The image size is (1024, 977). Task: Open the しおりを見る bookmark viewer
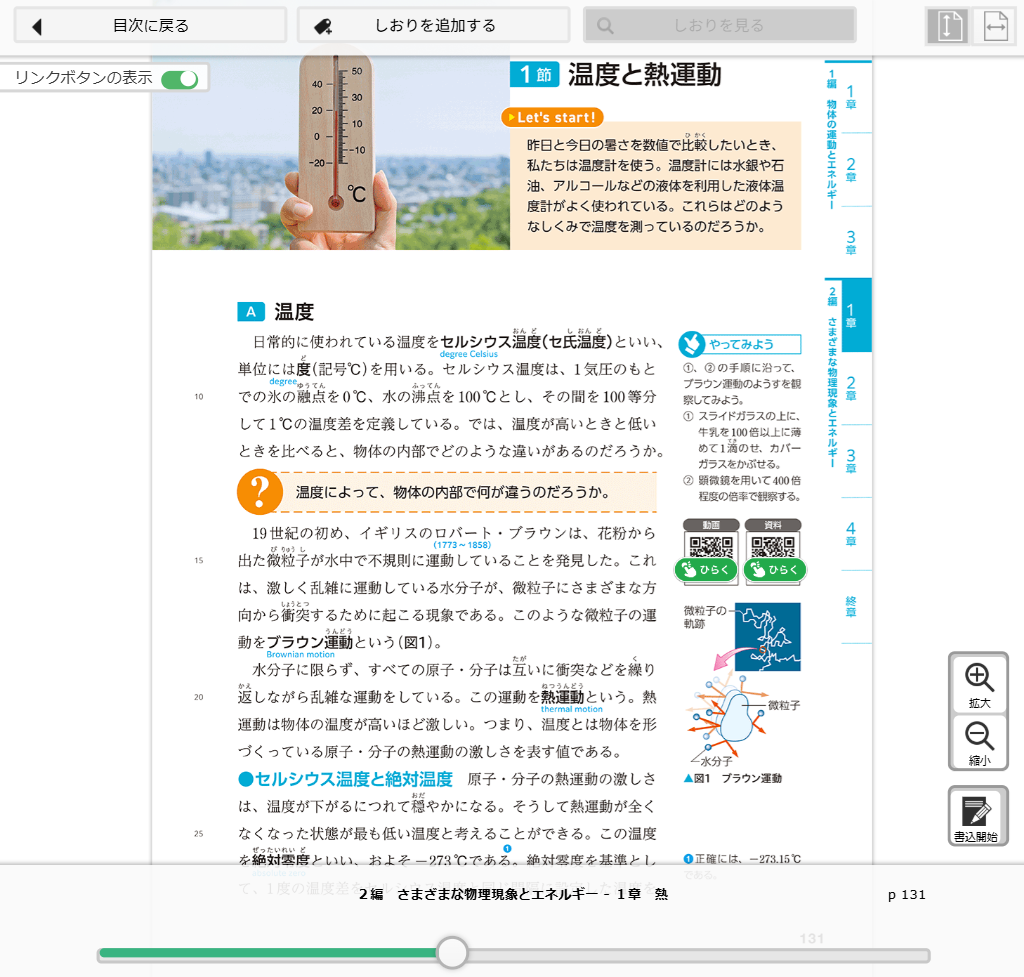point(719,26)
